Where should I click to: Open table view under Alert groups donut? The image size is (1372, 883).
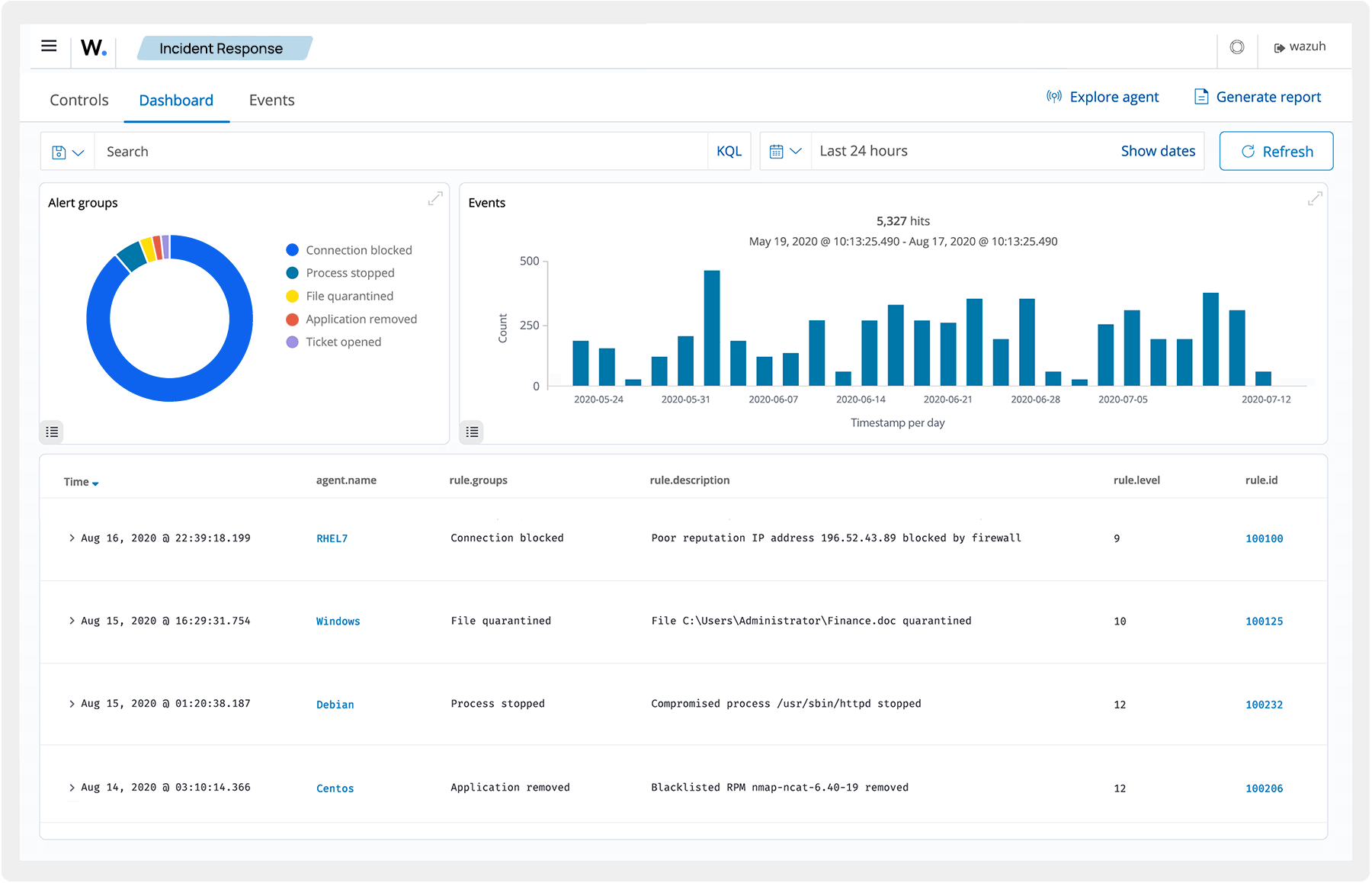click(51, 432)
